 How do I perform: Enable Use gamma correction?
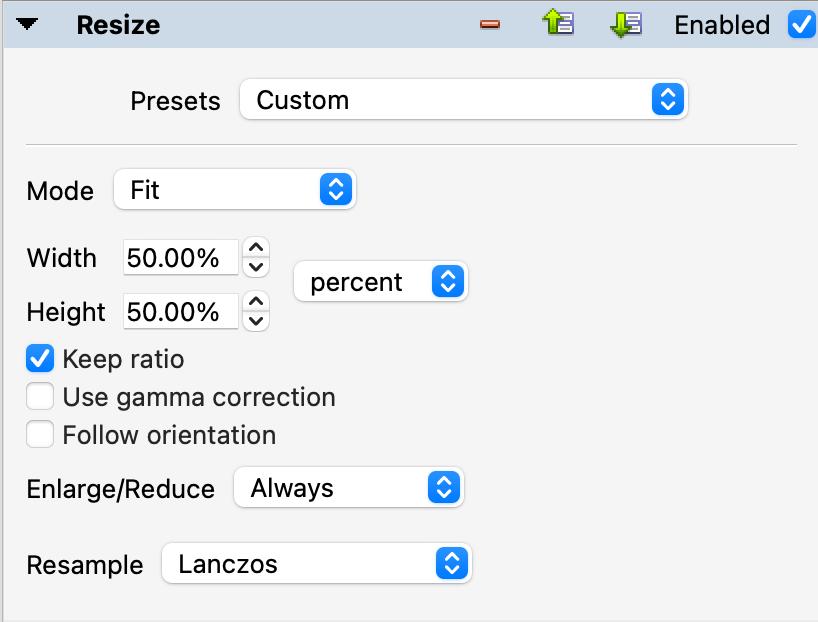click(x=40, y=397)
